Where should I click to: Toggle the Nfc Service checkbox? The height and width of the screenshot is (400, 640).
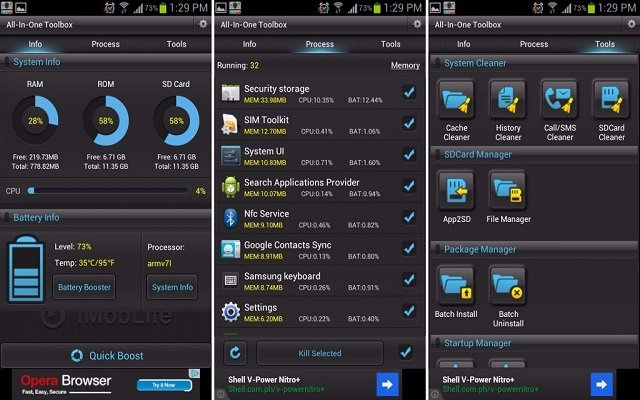[408, 216]
